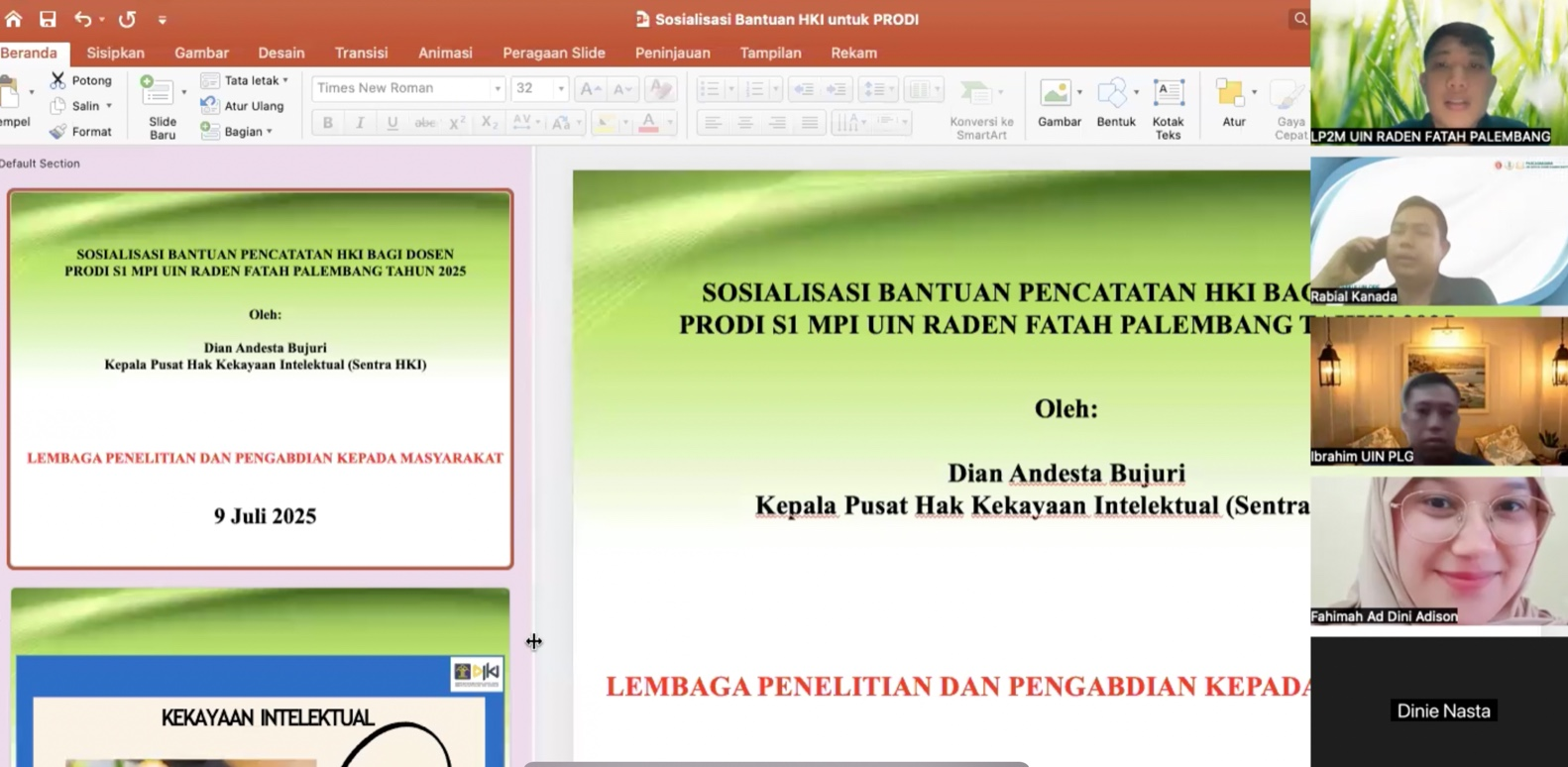This screenshot has width=1568, height=767.
Task: Save the presentation with the disk icon
Action: pyautogui.click(x=47, y=19)
